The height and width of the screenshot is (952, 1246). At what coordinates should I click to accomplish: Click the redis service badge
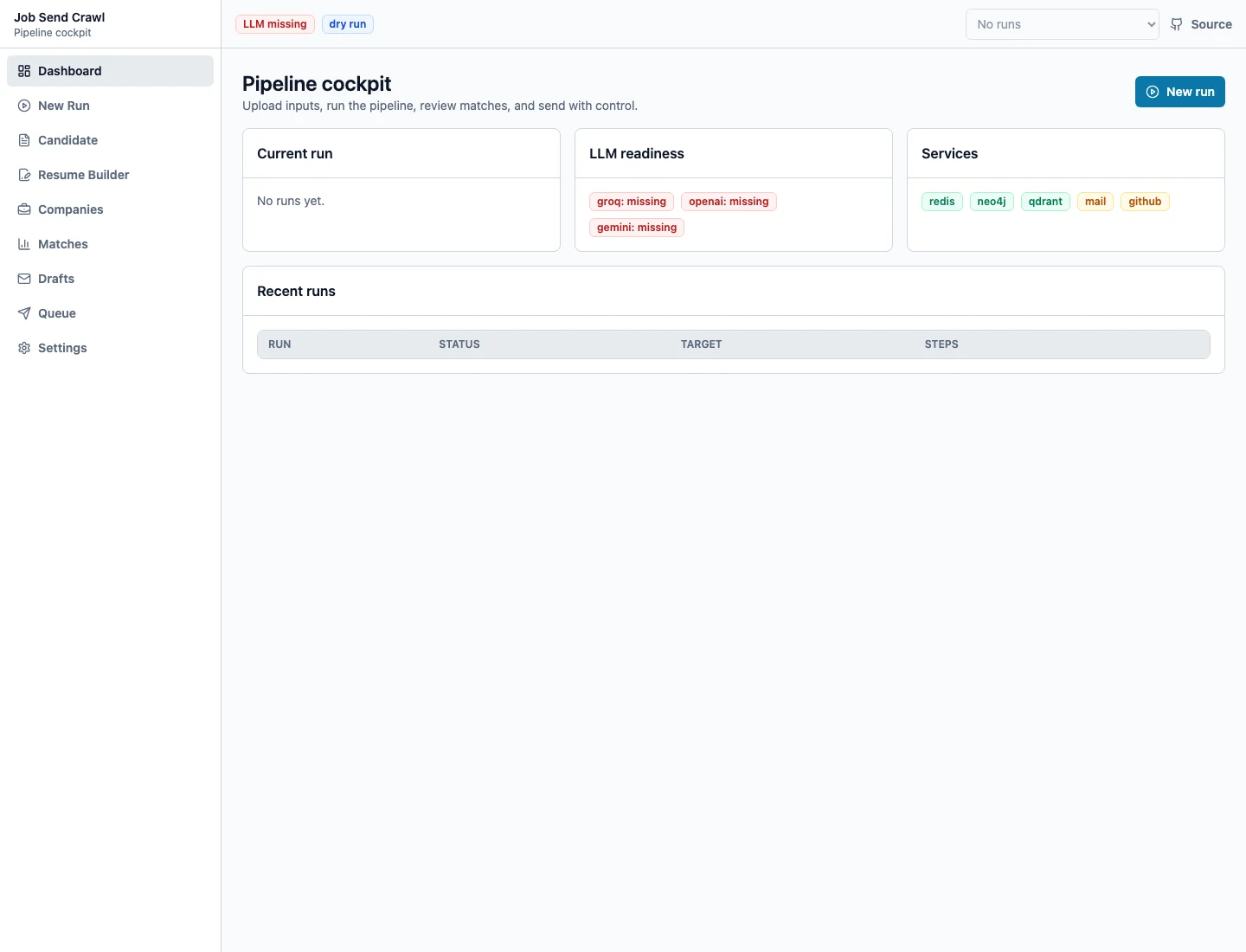pos(942,202)
